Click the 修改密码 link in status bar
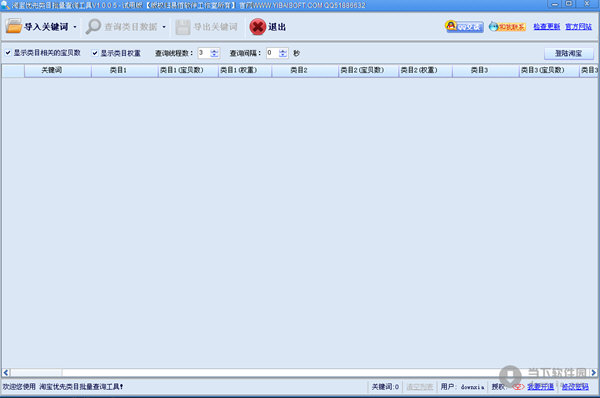600x398 pixels. click(575, 387)
